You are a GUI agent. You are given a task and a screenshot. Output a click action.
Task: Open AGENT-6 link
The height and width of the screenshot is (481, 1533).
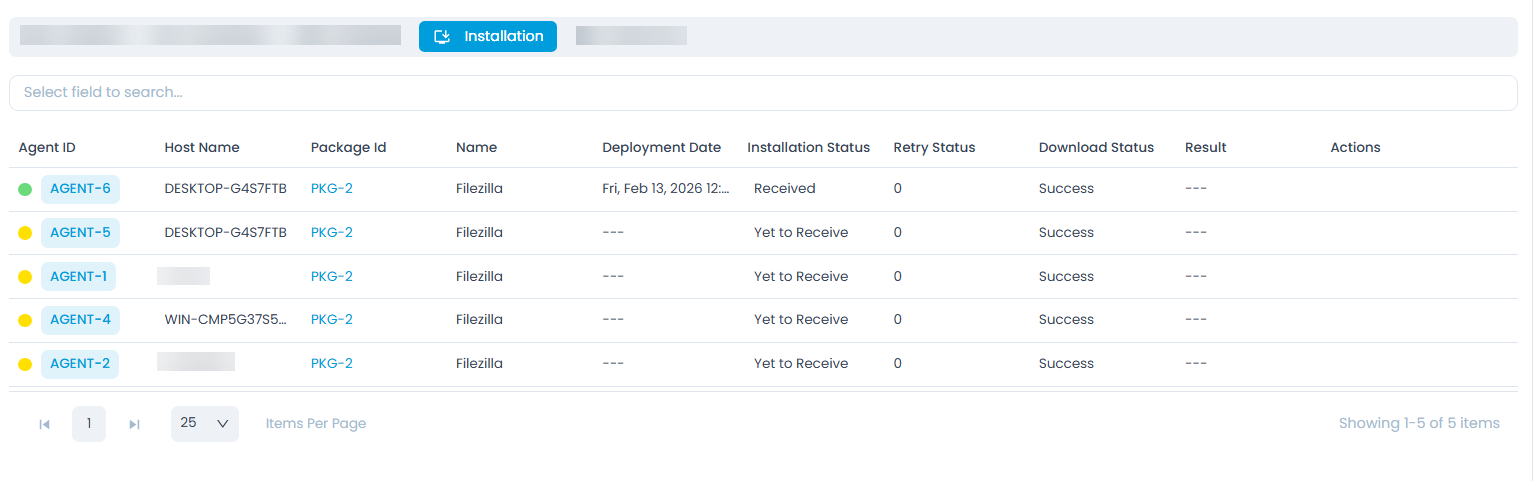[80, 189]
